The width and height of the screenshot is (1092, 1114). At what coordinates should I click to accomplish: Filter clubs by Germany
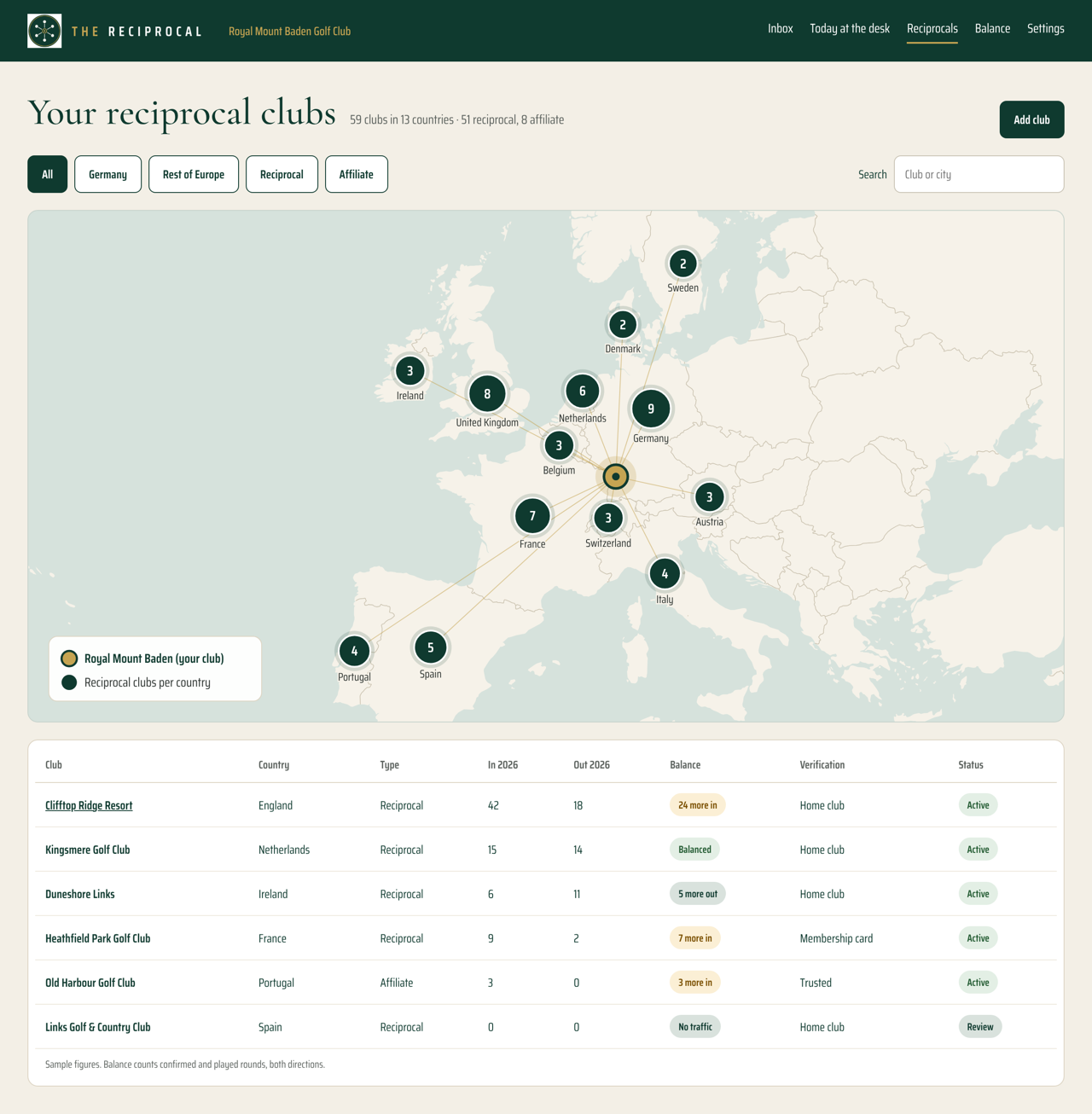[x=108, y=174]
